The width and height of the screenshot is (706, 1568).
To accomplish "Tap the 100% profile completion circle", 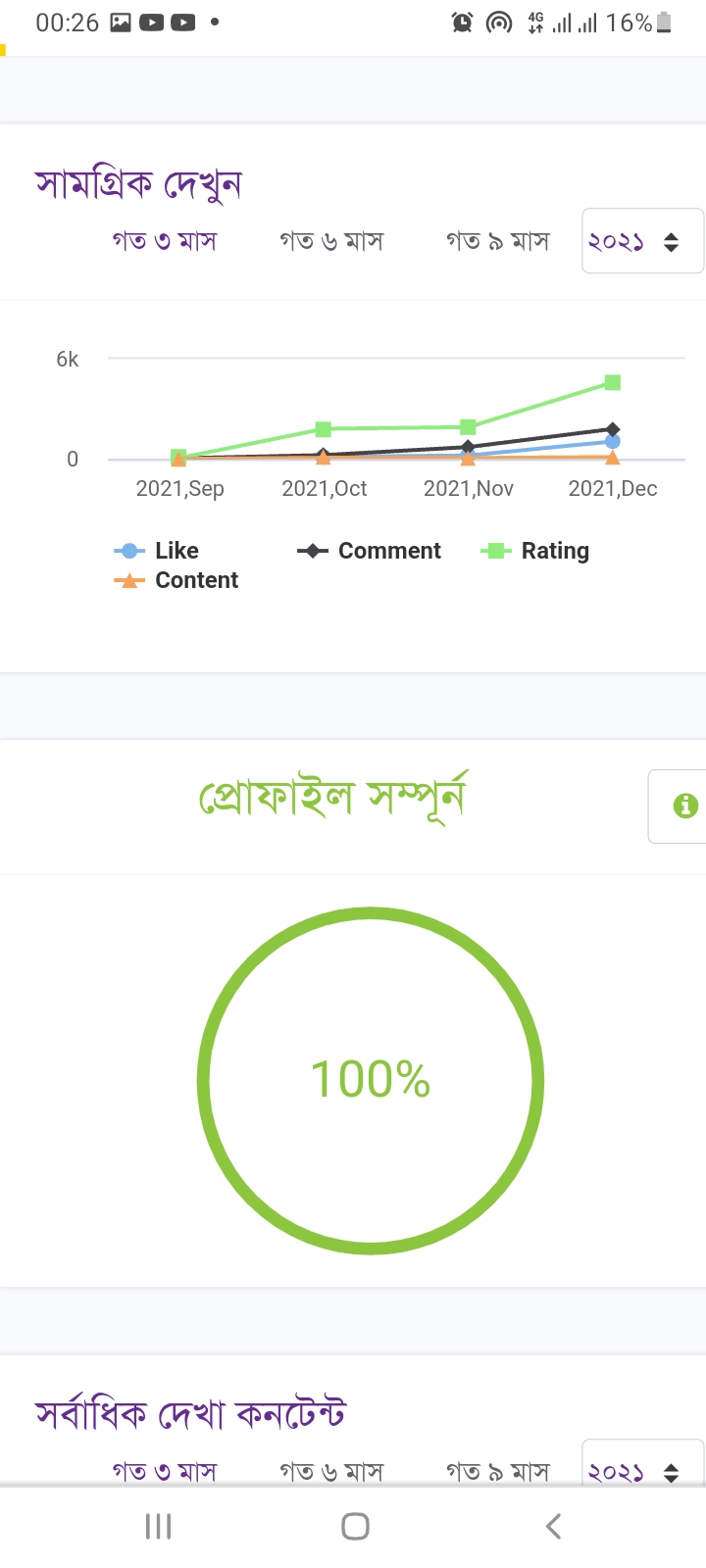I will [x=371, y=1080].
